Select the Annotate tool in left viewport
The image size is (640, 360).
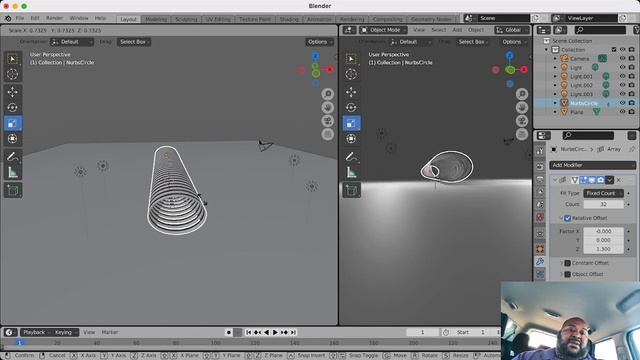point(13,157)
